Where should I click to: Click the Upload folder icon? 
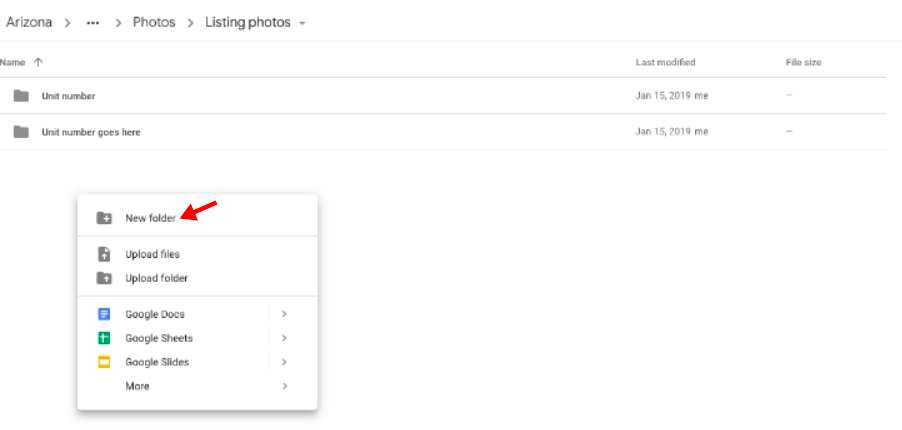tap(104, 278)
